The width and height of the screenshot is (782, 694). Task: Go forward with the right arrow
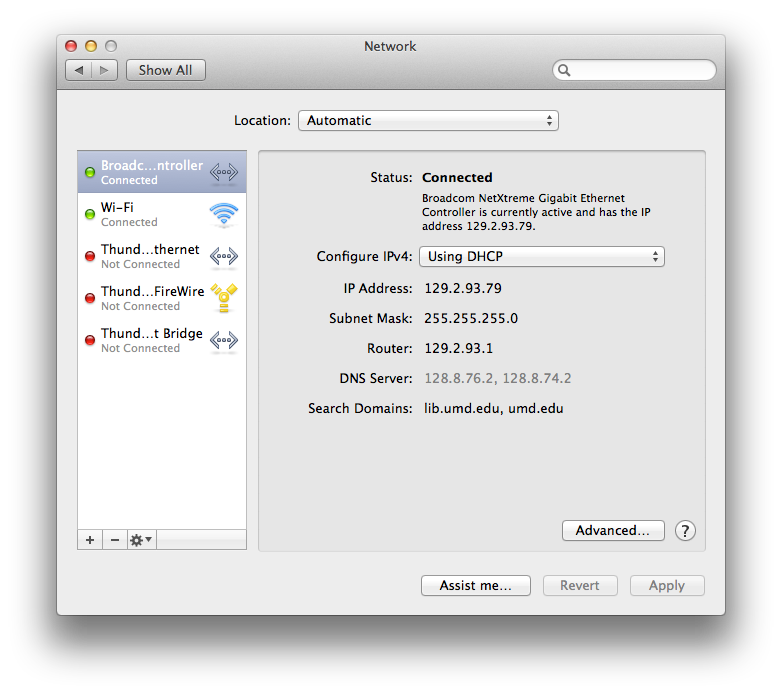[105, 70]
